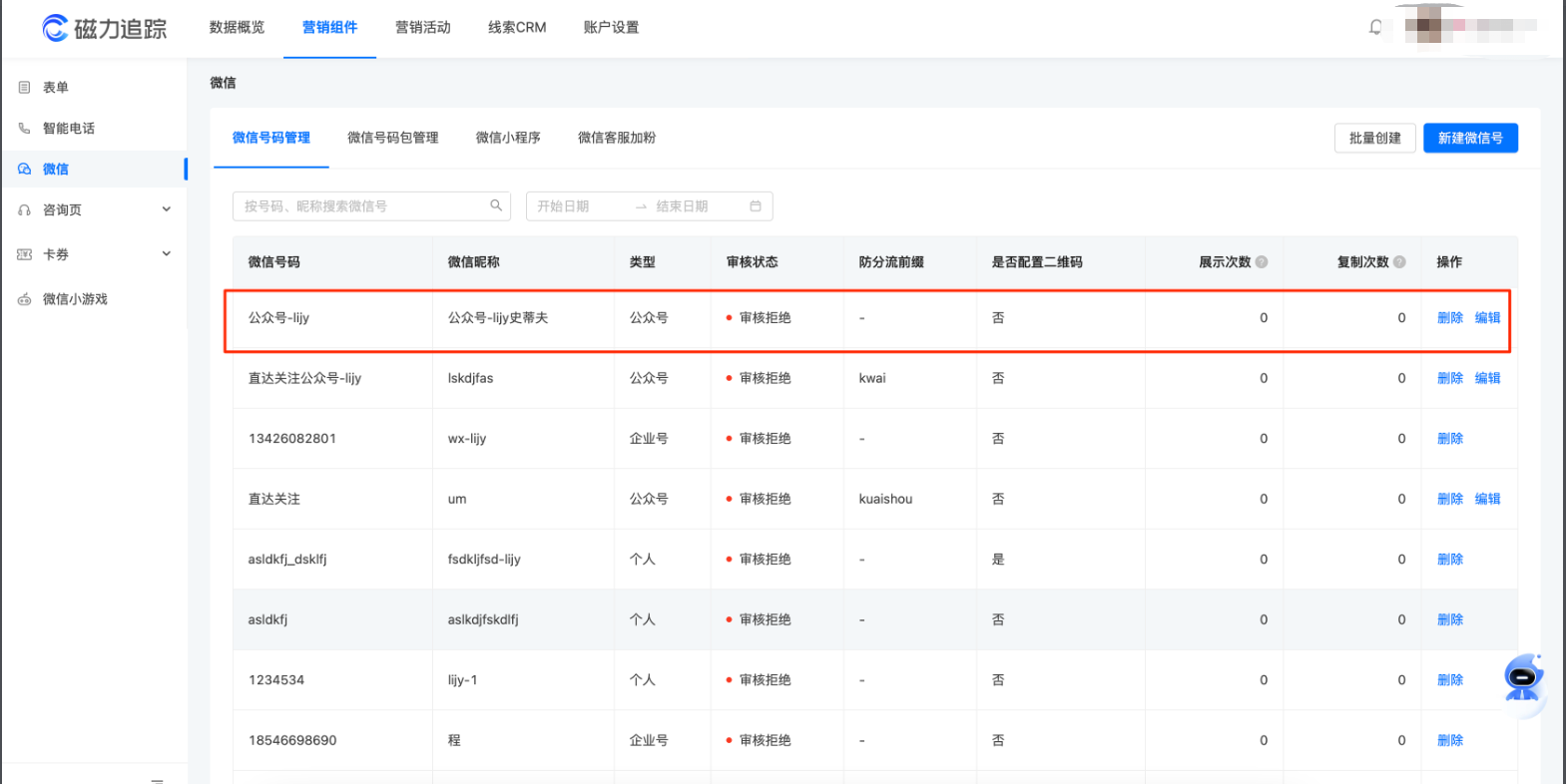Screen dimensions: 1566x784
Task: Switch to 微信客服加粉 tab
Action: click(x=617, y=138)
